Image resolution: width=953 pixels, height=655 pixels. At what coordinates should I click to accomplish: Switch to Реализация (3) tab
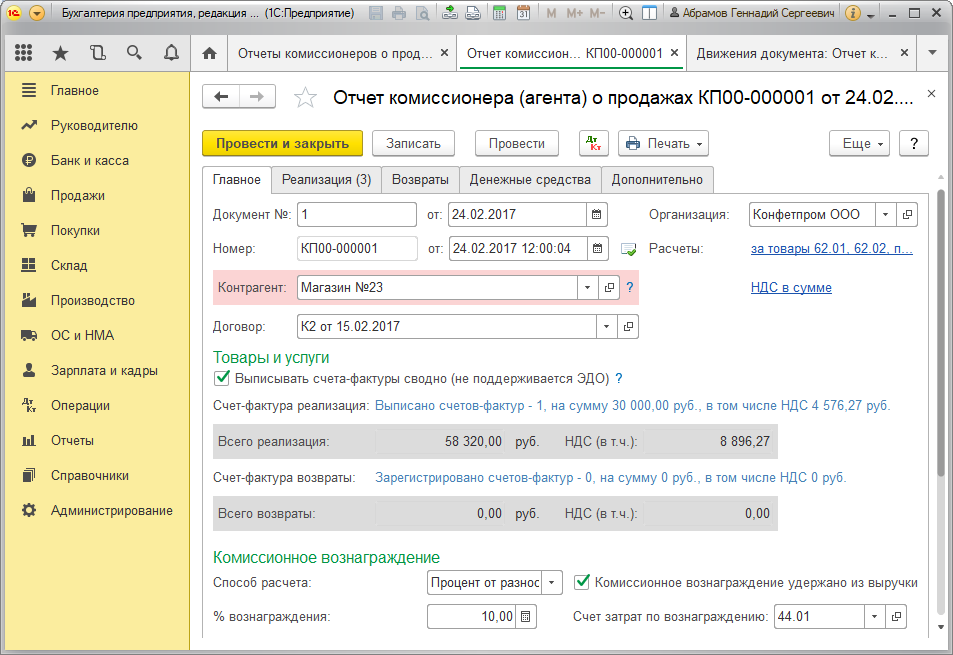click(x=326, y=180)
